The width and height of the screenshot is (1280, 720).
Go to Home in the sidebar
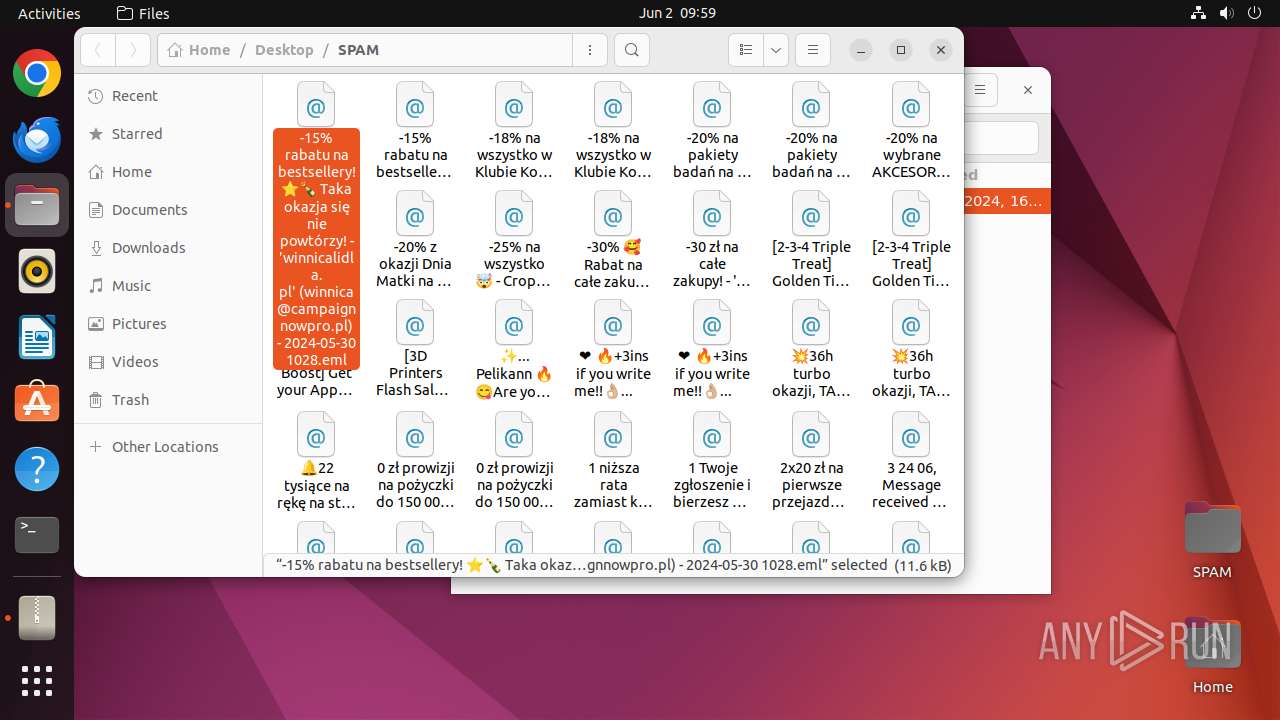click(x=168, y=172)
